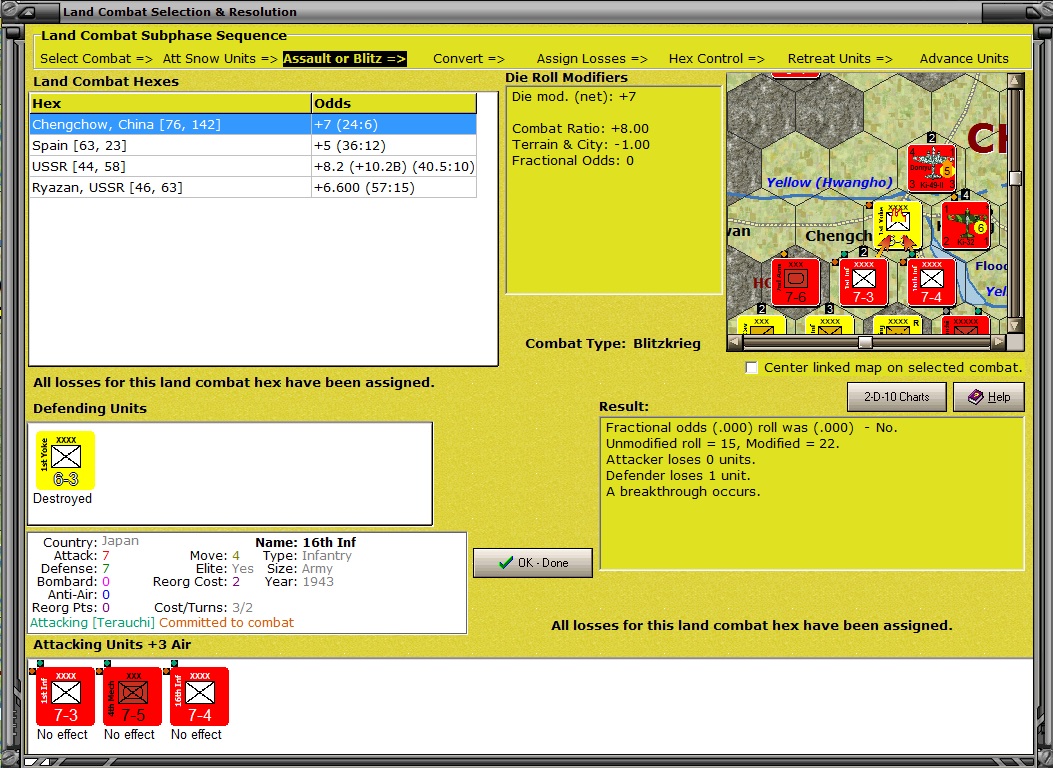Click mini map scroll right arrow
The image size is (1053, 768).
[999, 342]
